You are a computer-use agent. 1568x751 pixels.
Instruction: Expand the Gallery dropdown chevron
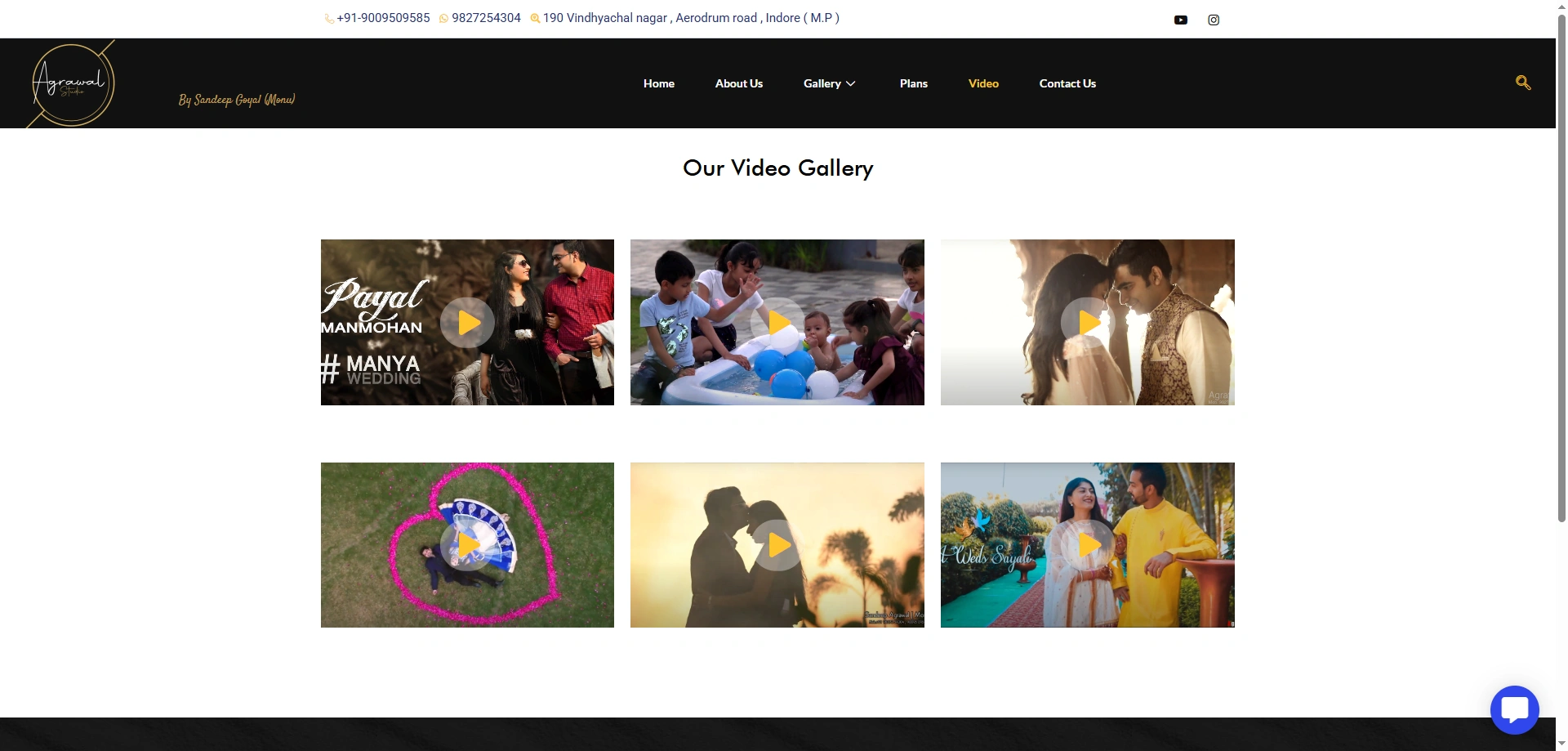coord(850,83)
